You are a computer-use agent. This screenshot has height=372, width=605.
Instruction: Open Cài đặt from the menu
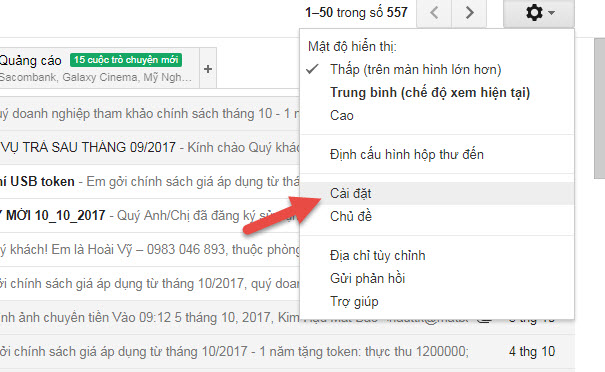(437, 193)
